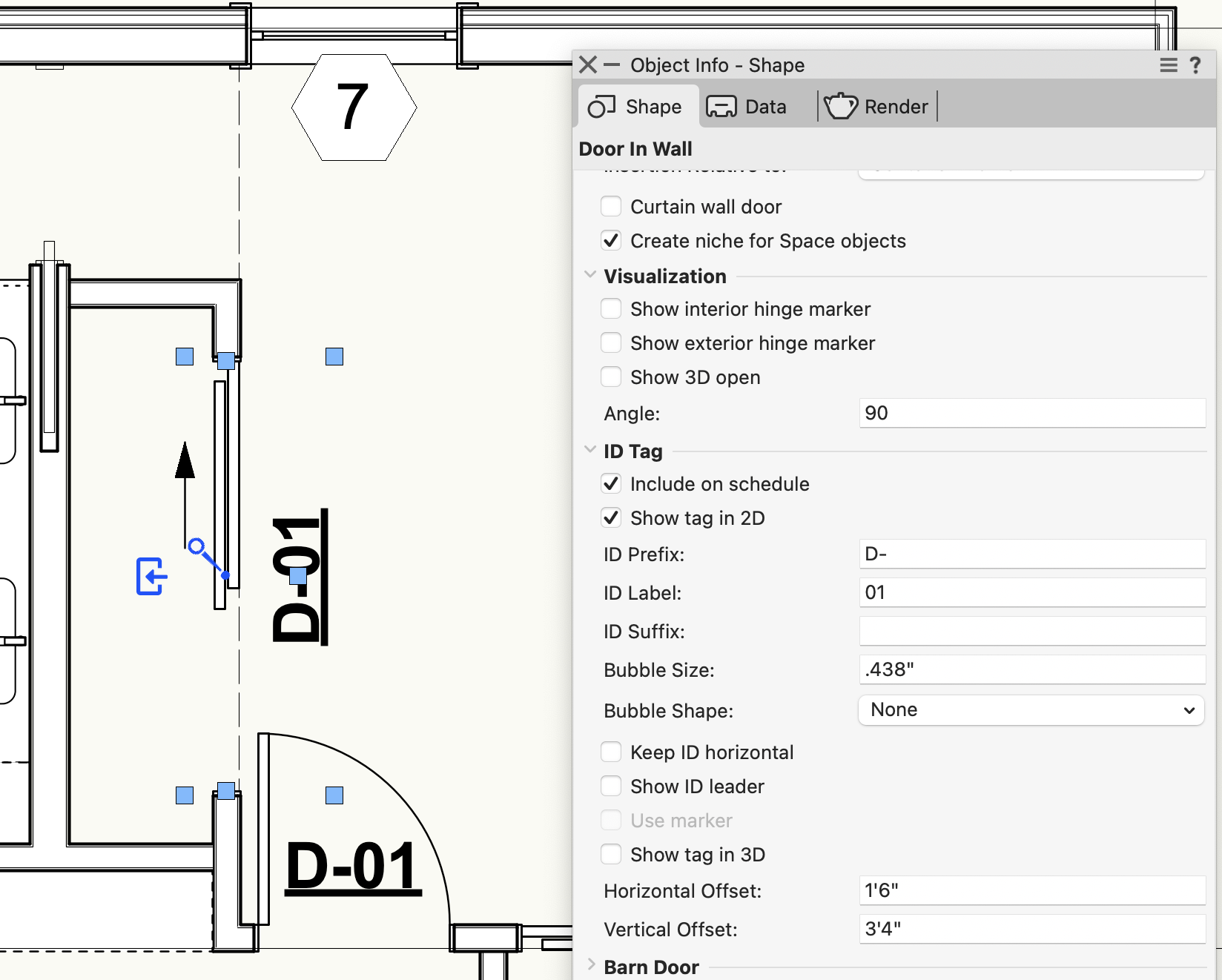Open the Object Info palette menu icon
Viewport: 1222px width, 980px height.
click(x=1169, y=65)
